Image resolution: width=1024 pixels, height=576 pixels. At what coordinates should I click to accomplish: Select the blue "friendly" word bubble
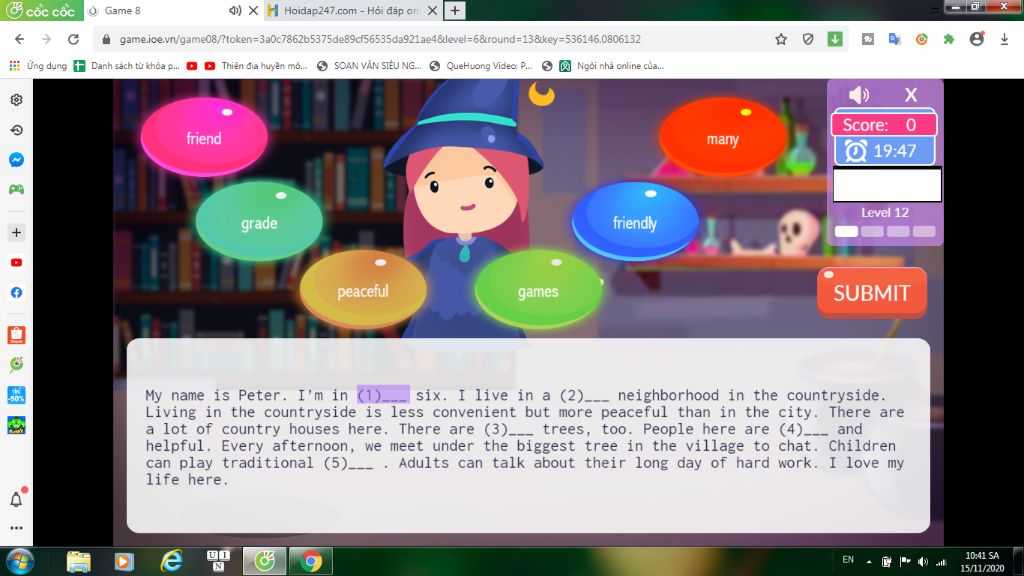(634, 222)
